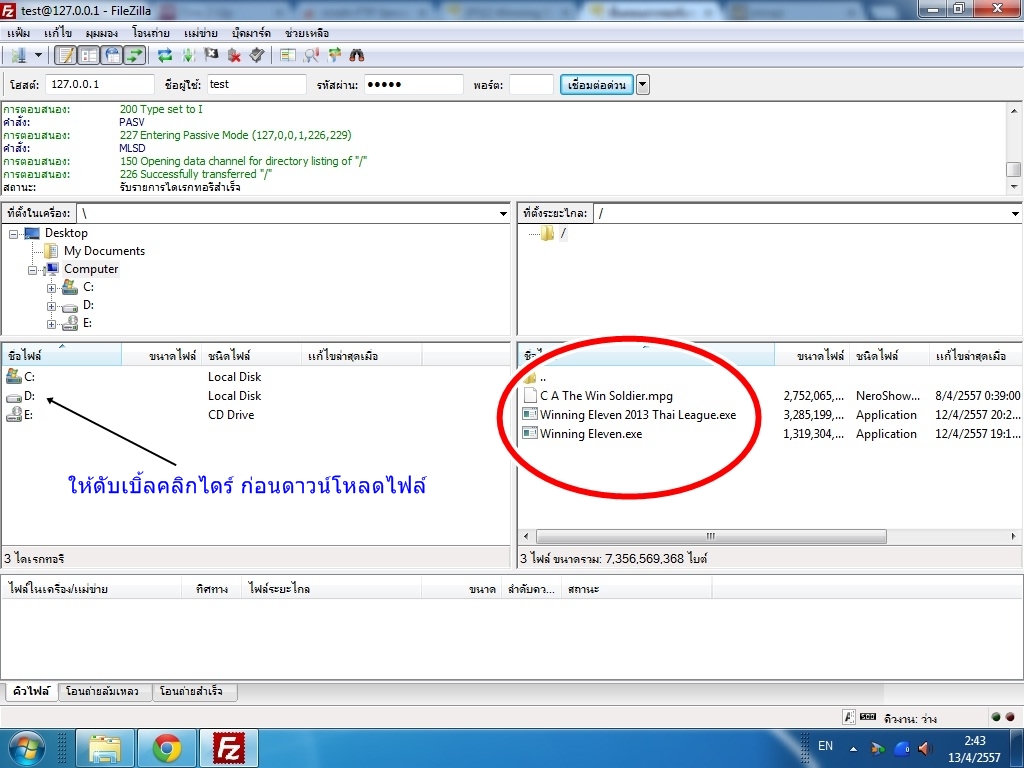Open the แก้ไข menu
1024x768 pixels.
pyautogui.click(x=58, y=33)
